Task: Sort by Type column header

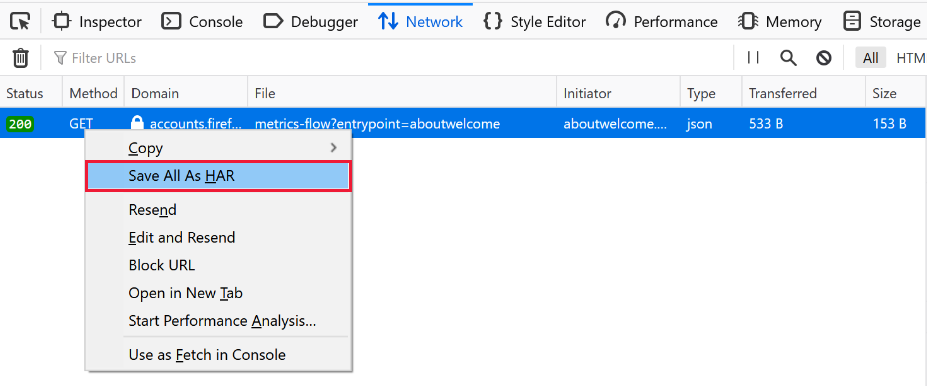Action: tap(711, 93)
